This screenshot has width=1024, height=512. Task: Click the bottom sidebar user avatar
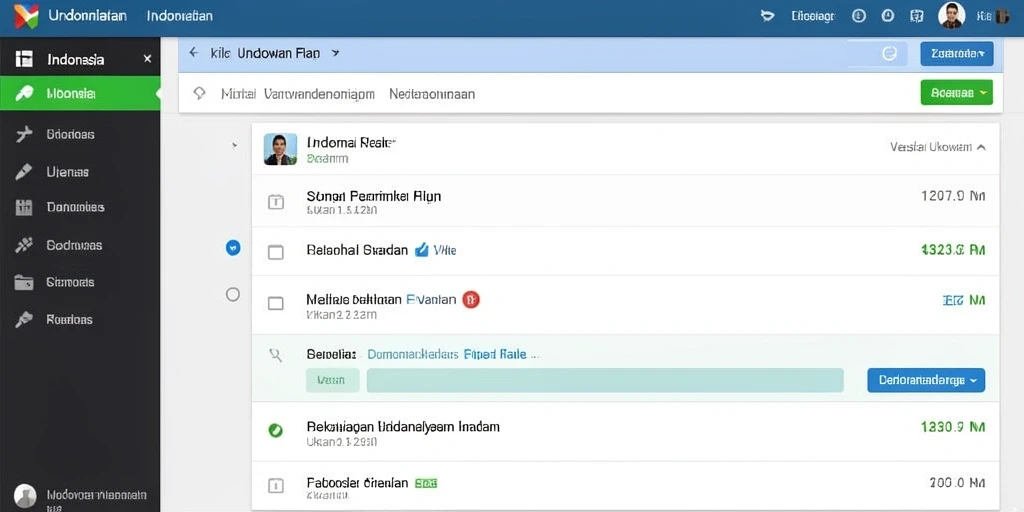point(25,496)
